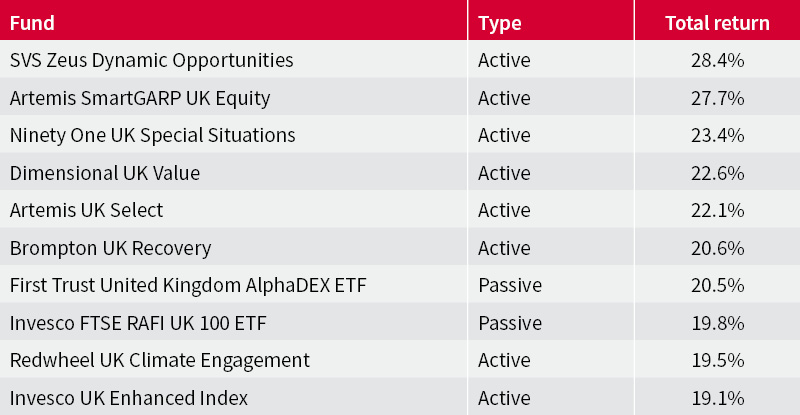Image resolution: width=800 pixels, height=415 pixels.
Task: Click Passive type for First Trust ETF
Action: (x=510, y=285)
